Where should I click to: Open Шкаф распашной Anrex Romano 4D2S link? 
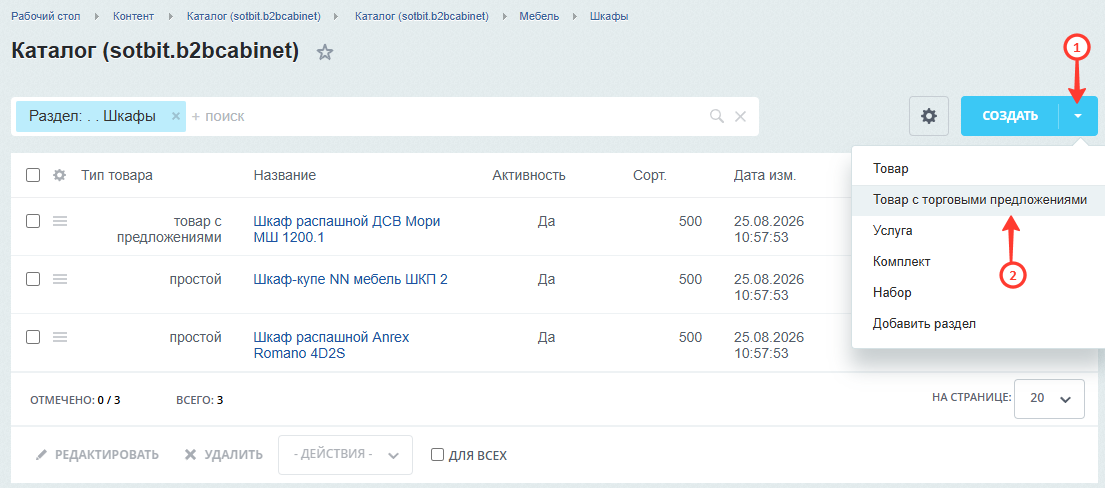point(331,346)
